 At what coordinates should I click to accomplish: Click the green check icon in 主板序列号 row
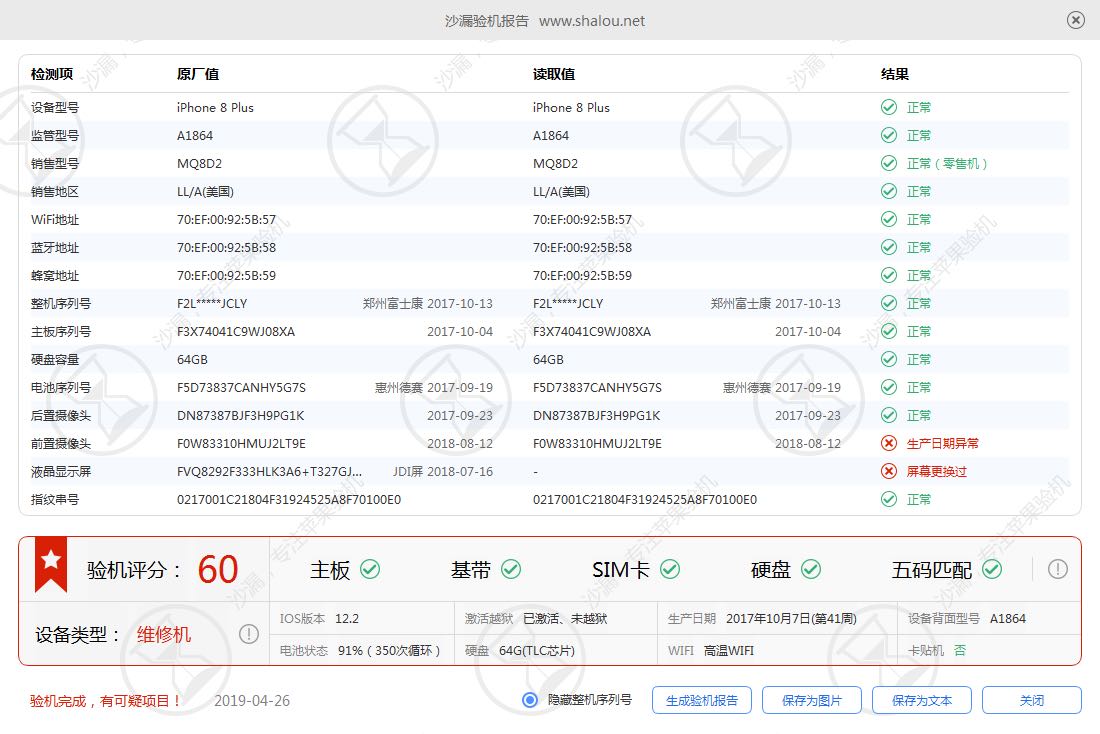click(x=889, y=331)
